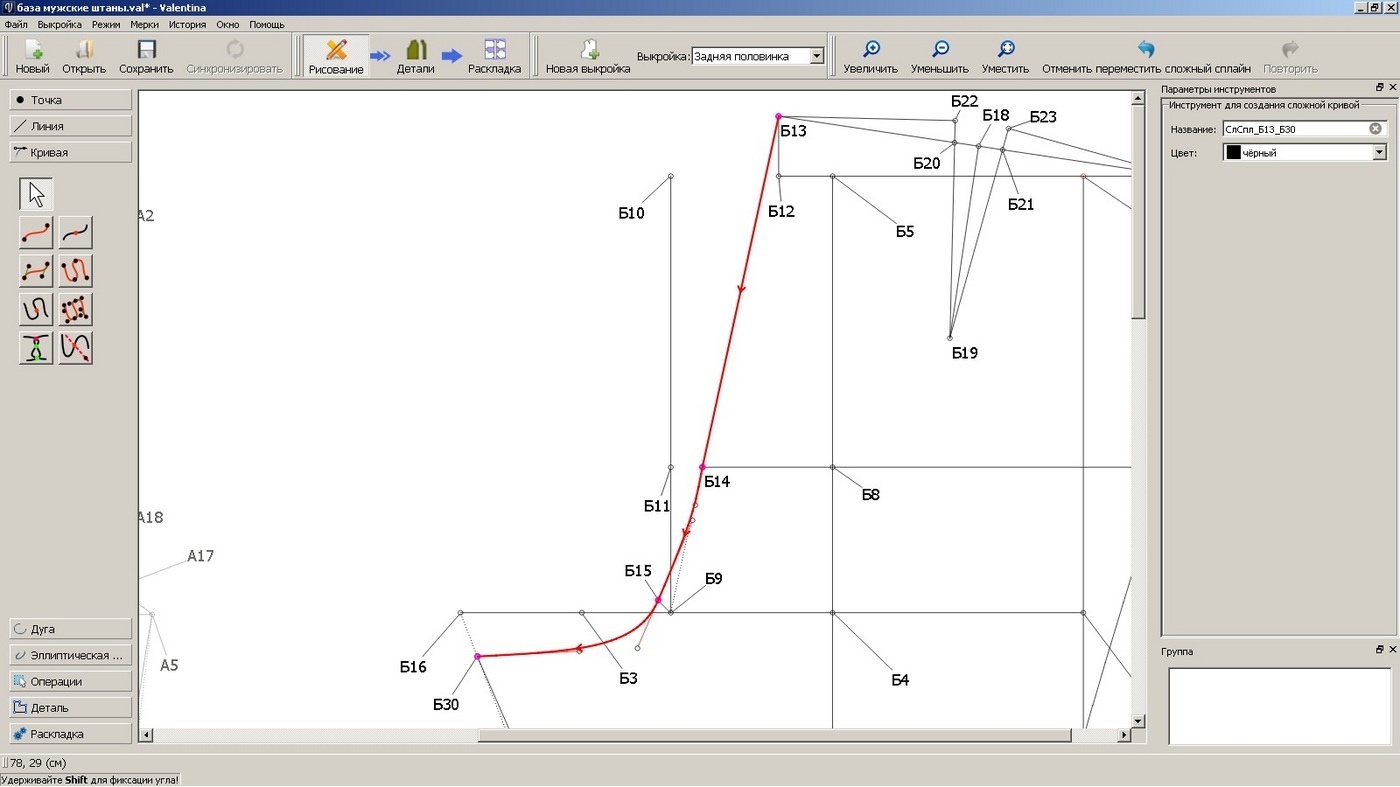Open the Окно menu
Viewport: 1400px width, 787px height.
click(227, 24)
